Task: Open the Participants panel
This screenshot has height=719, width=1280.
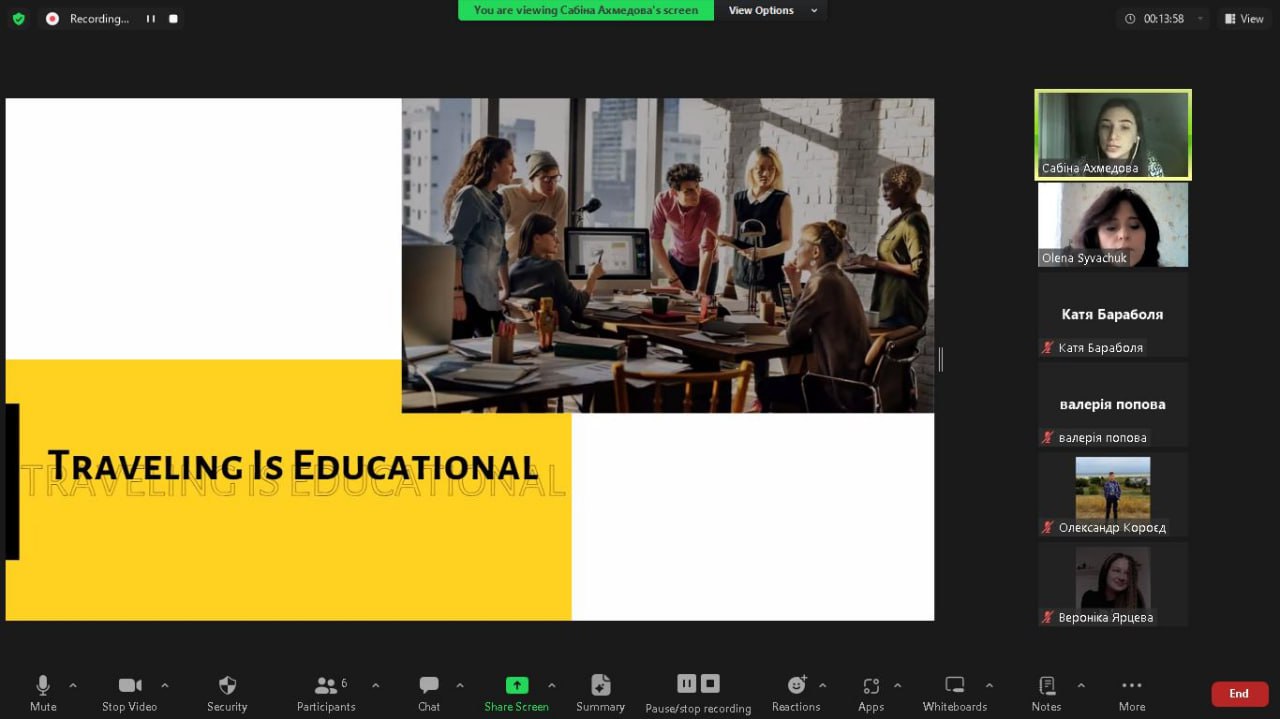Action: click(326, 693)
